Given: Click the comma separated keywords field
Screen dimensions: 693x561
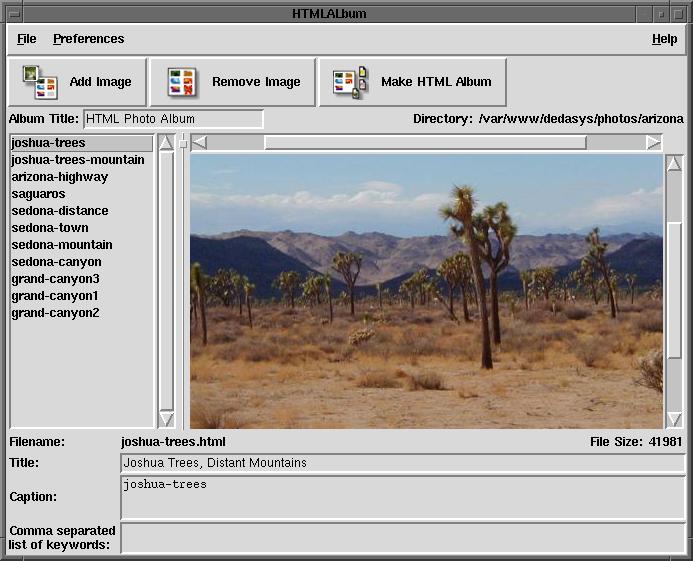Looking at the screenshot, I should pyautogui.click(x=402, y=537).
